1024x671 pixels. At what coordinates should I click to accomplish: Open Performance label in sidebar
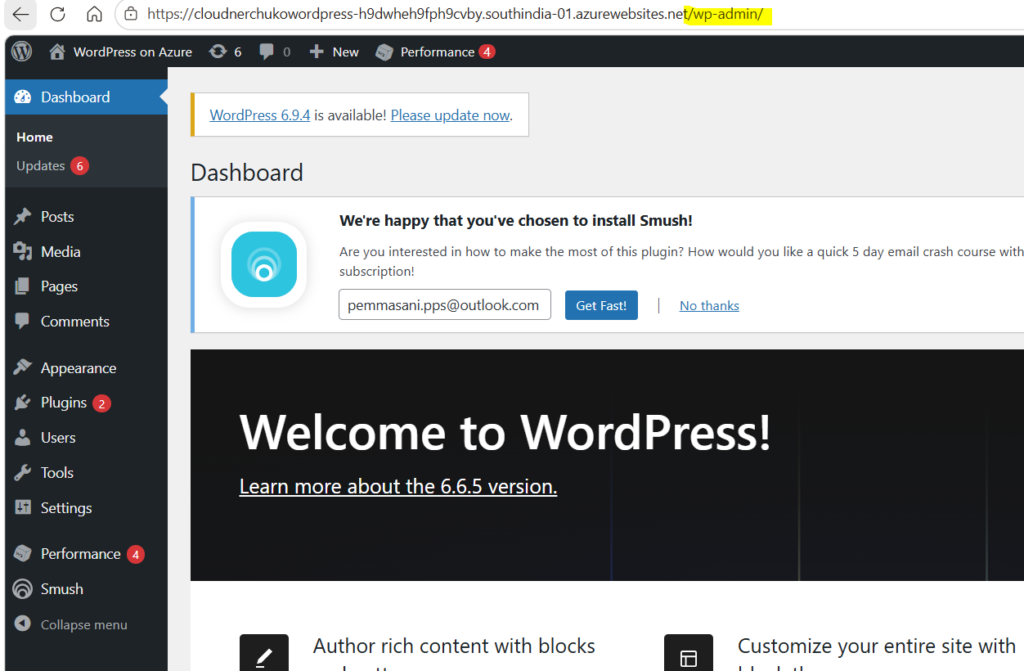pyautogui.click(x=80, y=554)
